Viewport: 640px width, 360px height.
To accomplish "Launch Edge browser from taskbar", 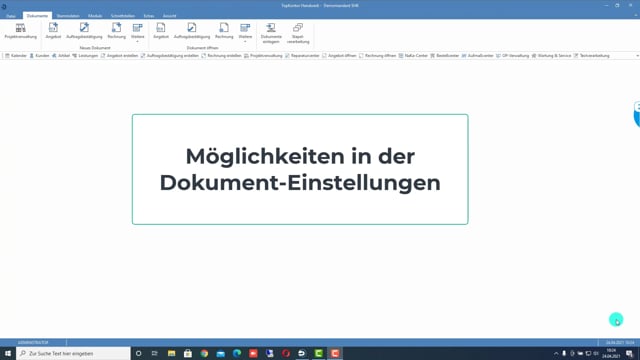I will [237, 353].
